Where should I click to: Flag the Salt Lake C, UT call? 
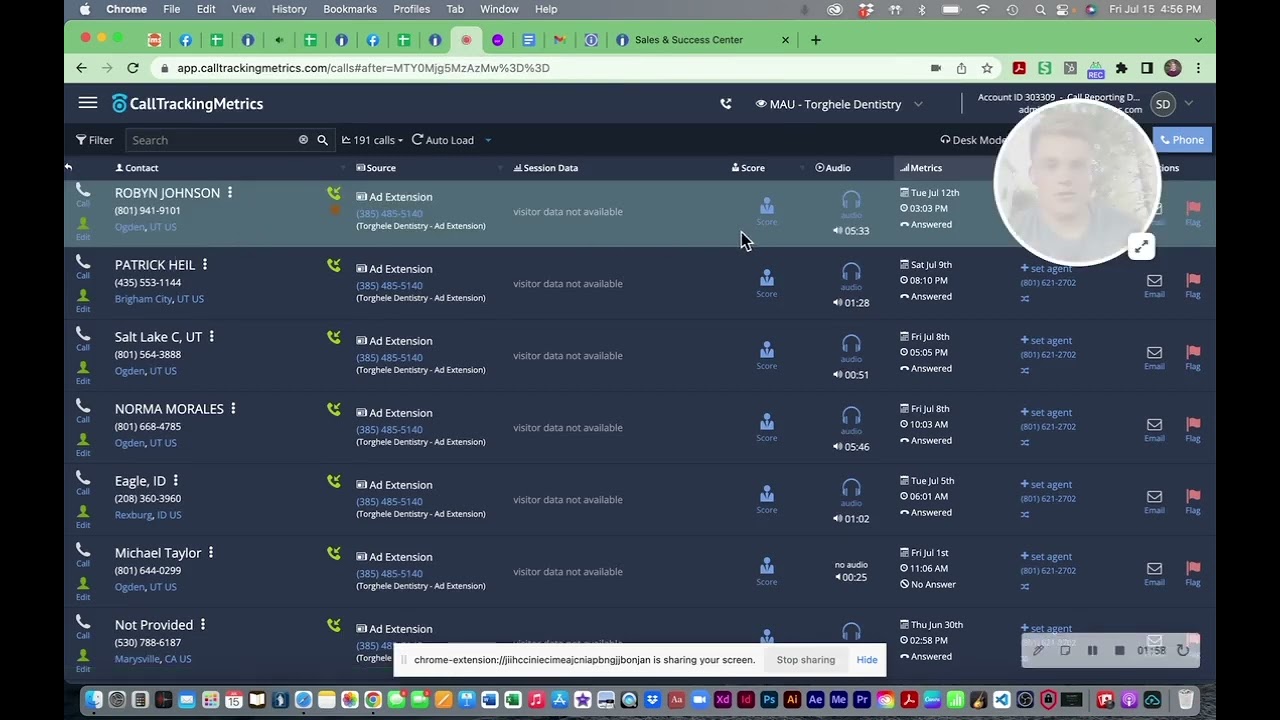[1193, 357]
